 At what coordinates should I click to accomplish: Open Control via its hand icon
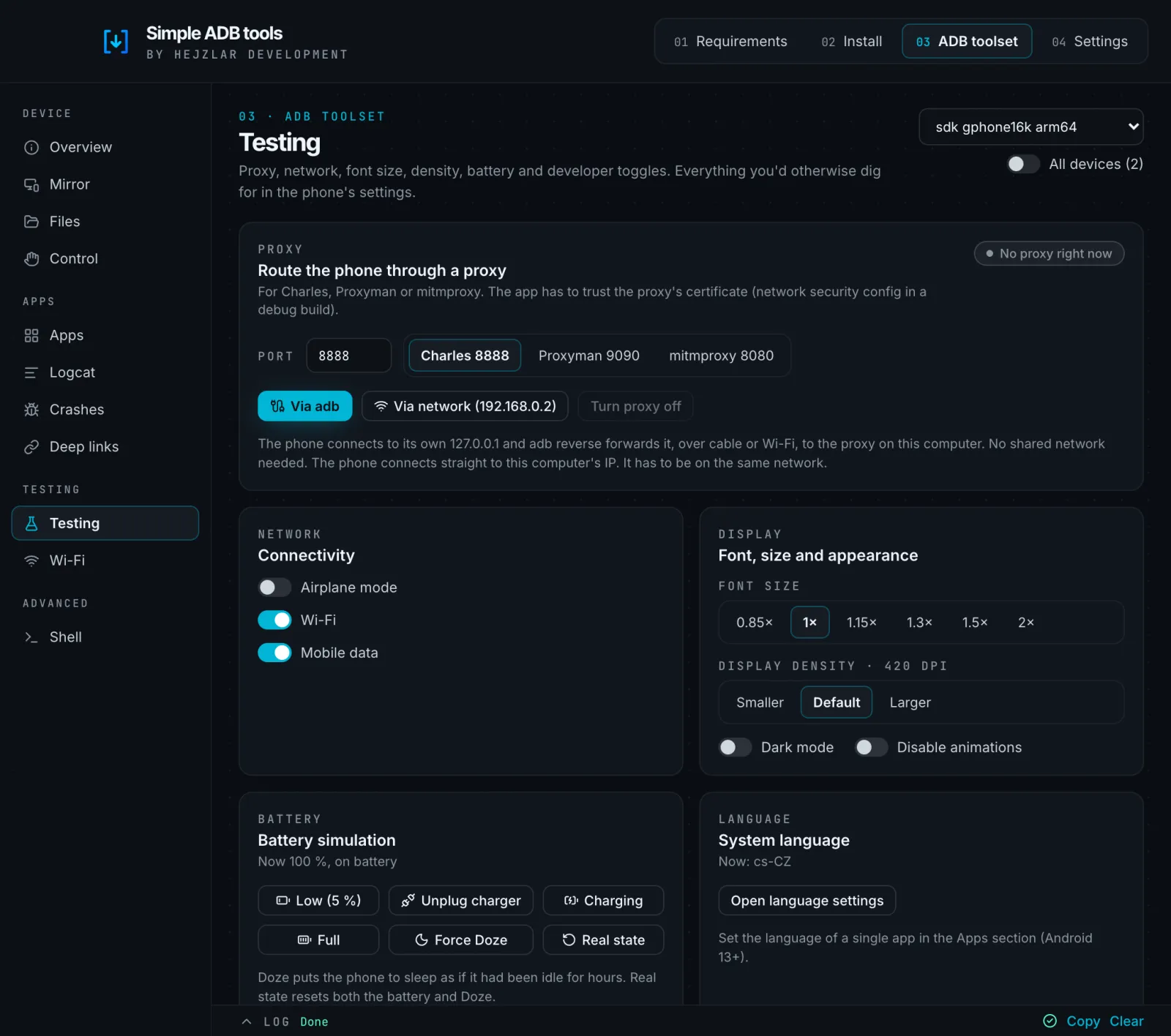31,259
